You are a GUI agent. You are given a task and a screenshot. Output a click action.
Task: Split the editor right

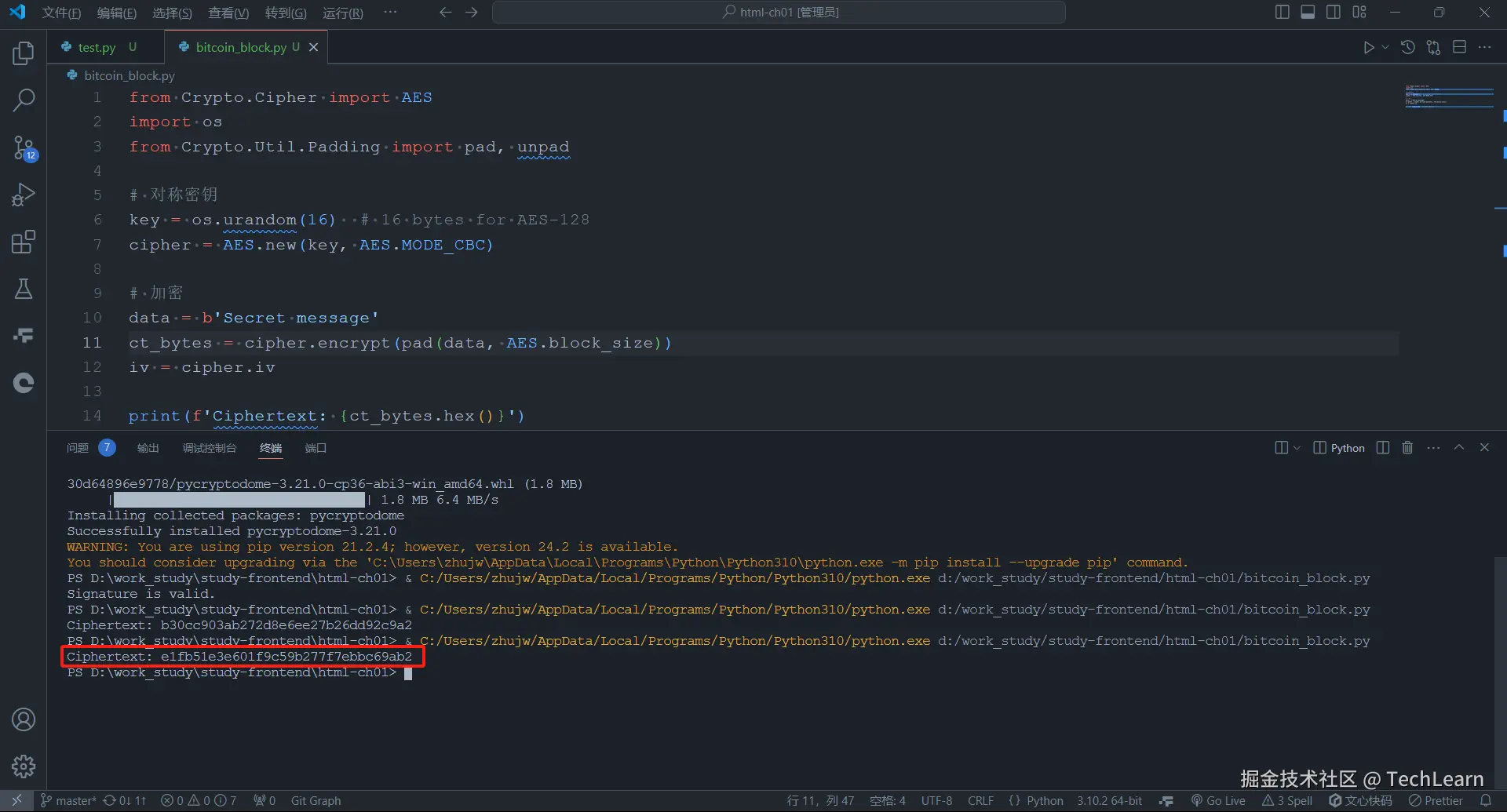[x=1460, y=47]
